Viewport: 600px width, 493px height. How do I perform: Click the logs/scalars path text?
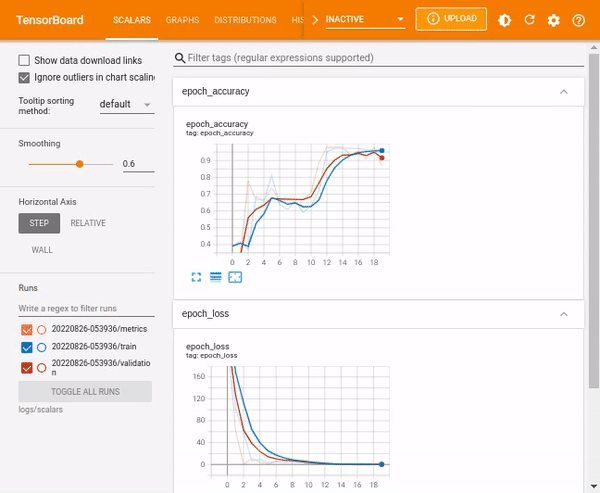click(x=41, y=410)
